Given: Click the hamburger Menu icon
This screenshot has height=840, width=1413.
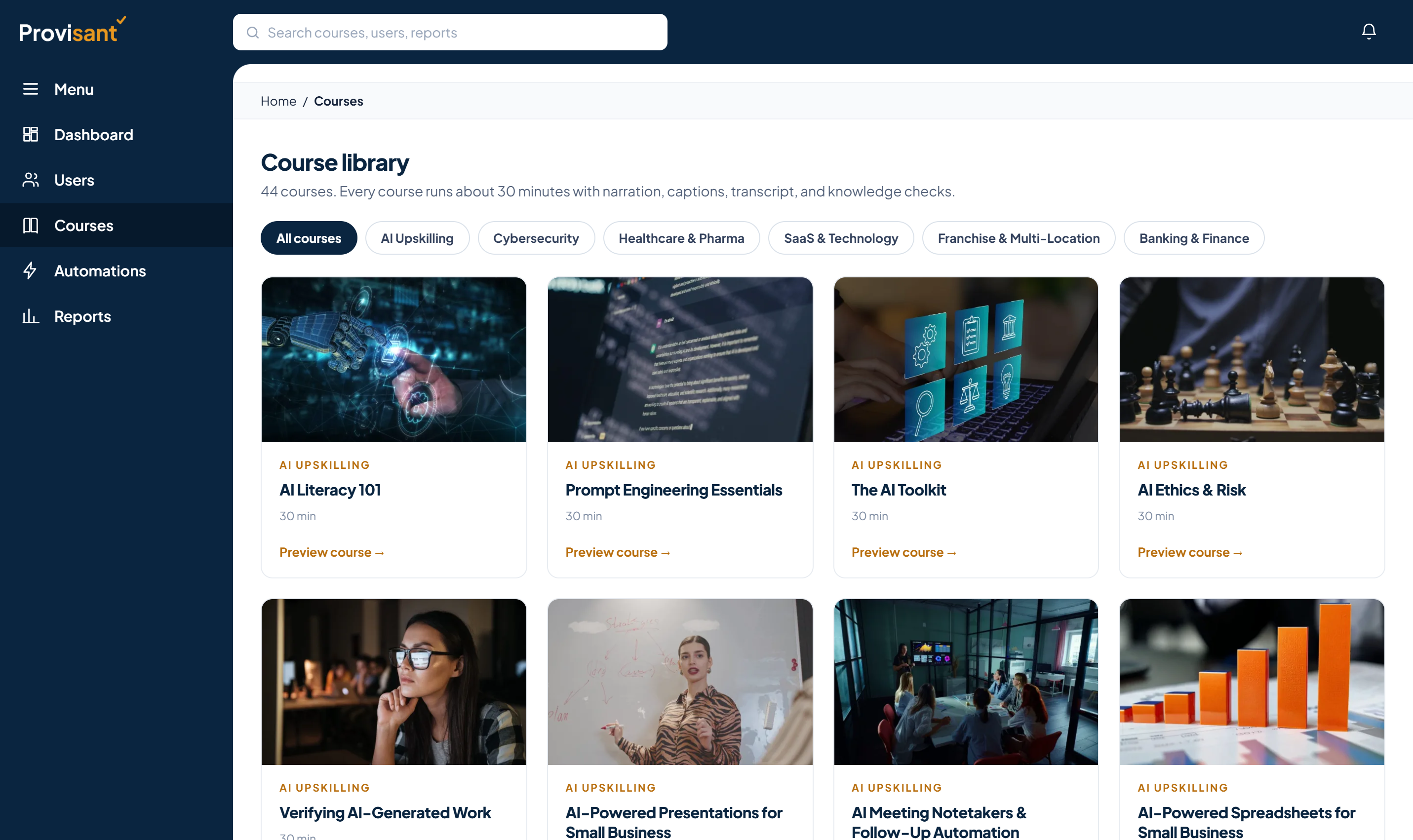Looking at the screenshot, I should tap(31, 89).
